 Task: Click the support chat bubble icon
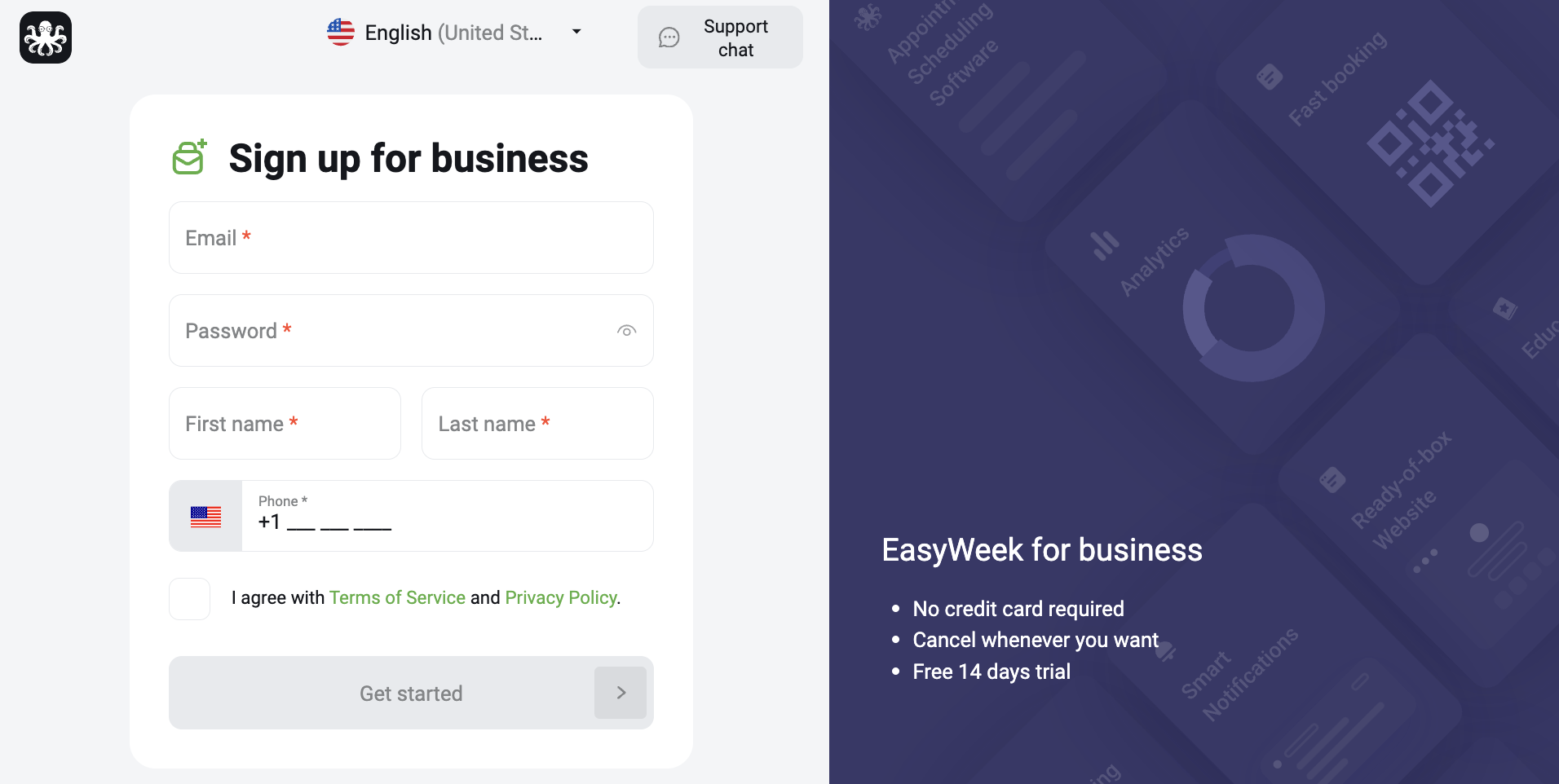tap(669, 37)
